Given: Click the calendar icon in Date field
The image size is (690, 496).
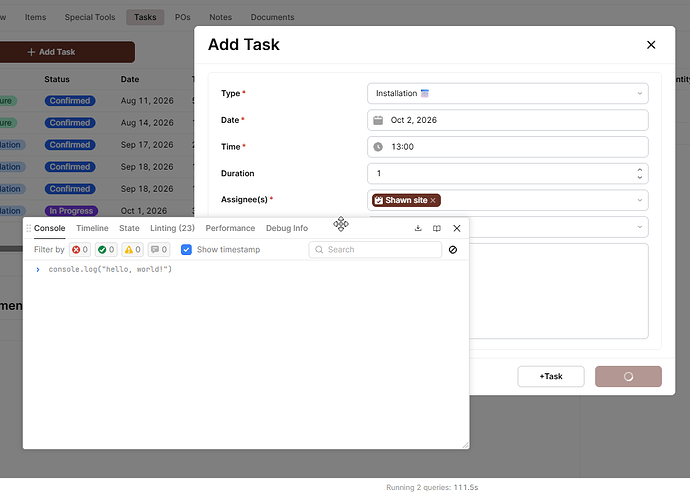Looking at the screenshot, I should [378, 120].
